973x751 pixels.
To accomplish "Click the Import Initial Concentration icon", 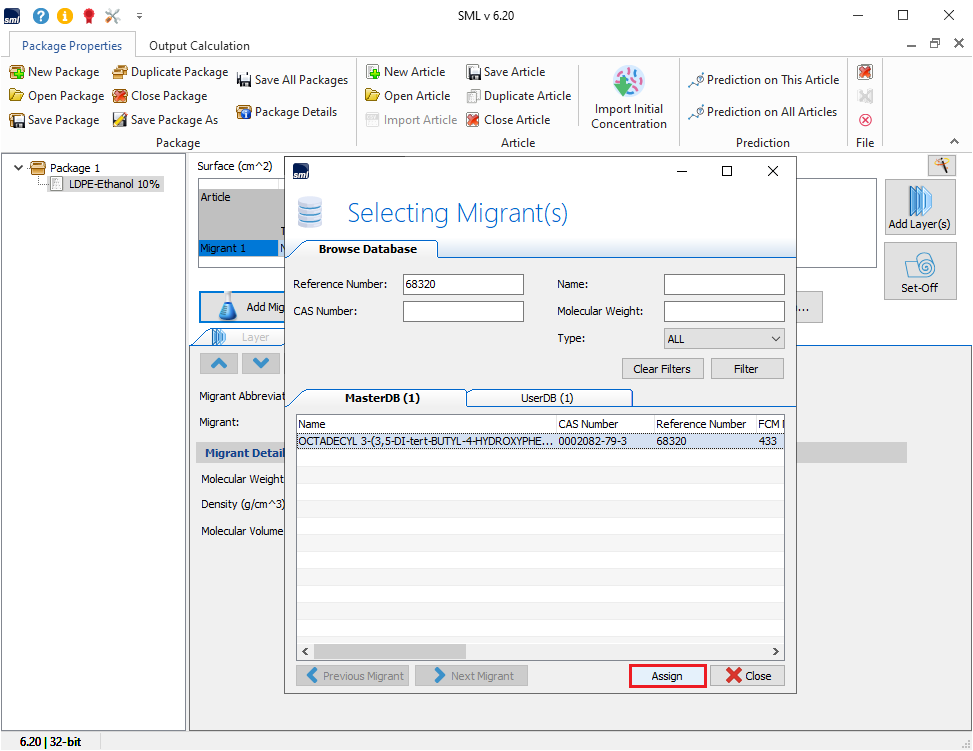I will (x=628, y=83).
